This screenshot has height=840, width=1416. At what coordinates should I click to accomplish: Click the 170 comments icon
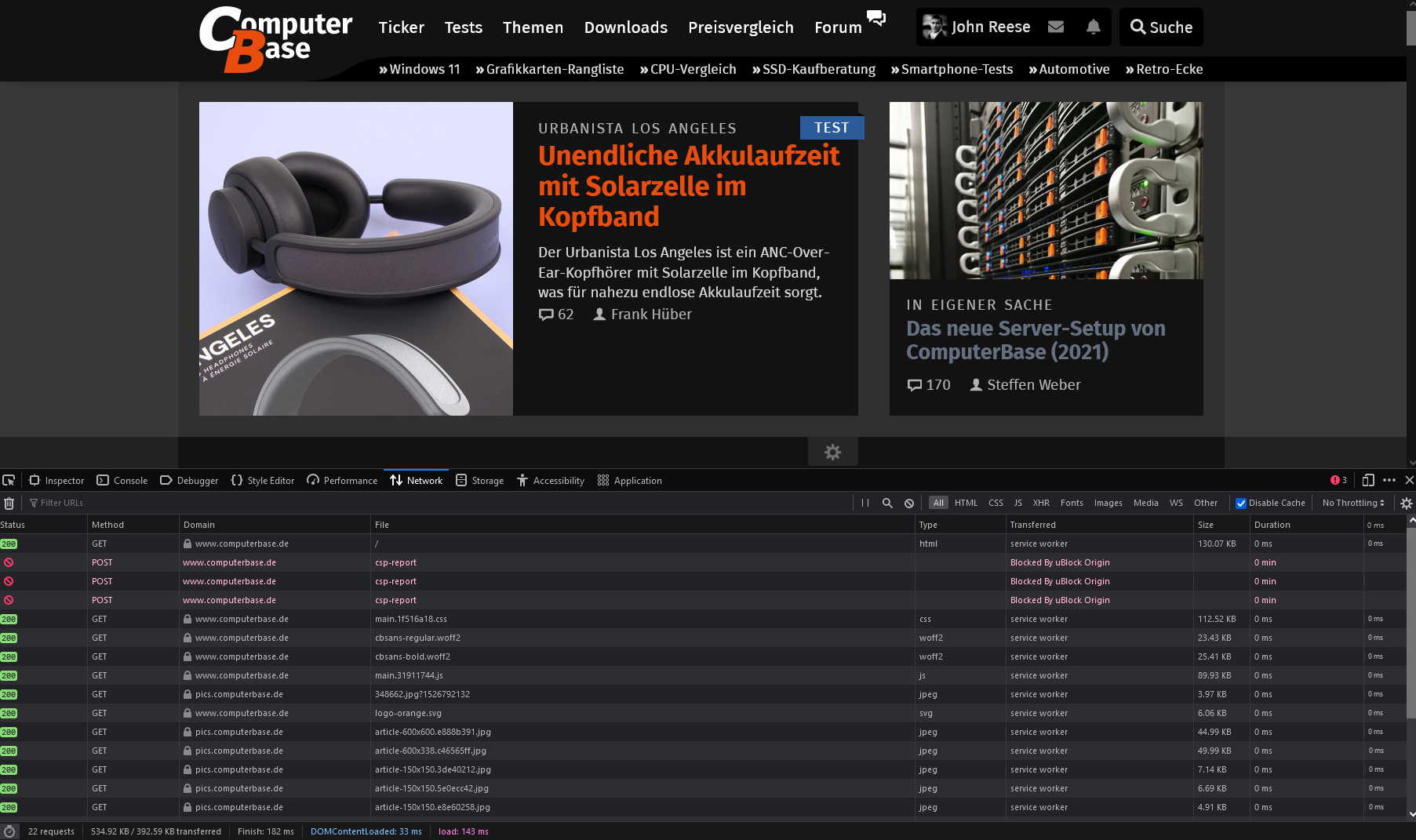915,385
